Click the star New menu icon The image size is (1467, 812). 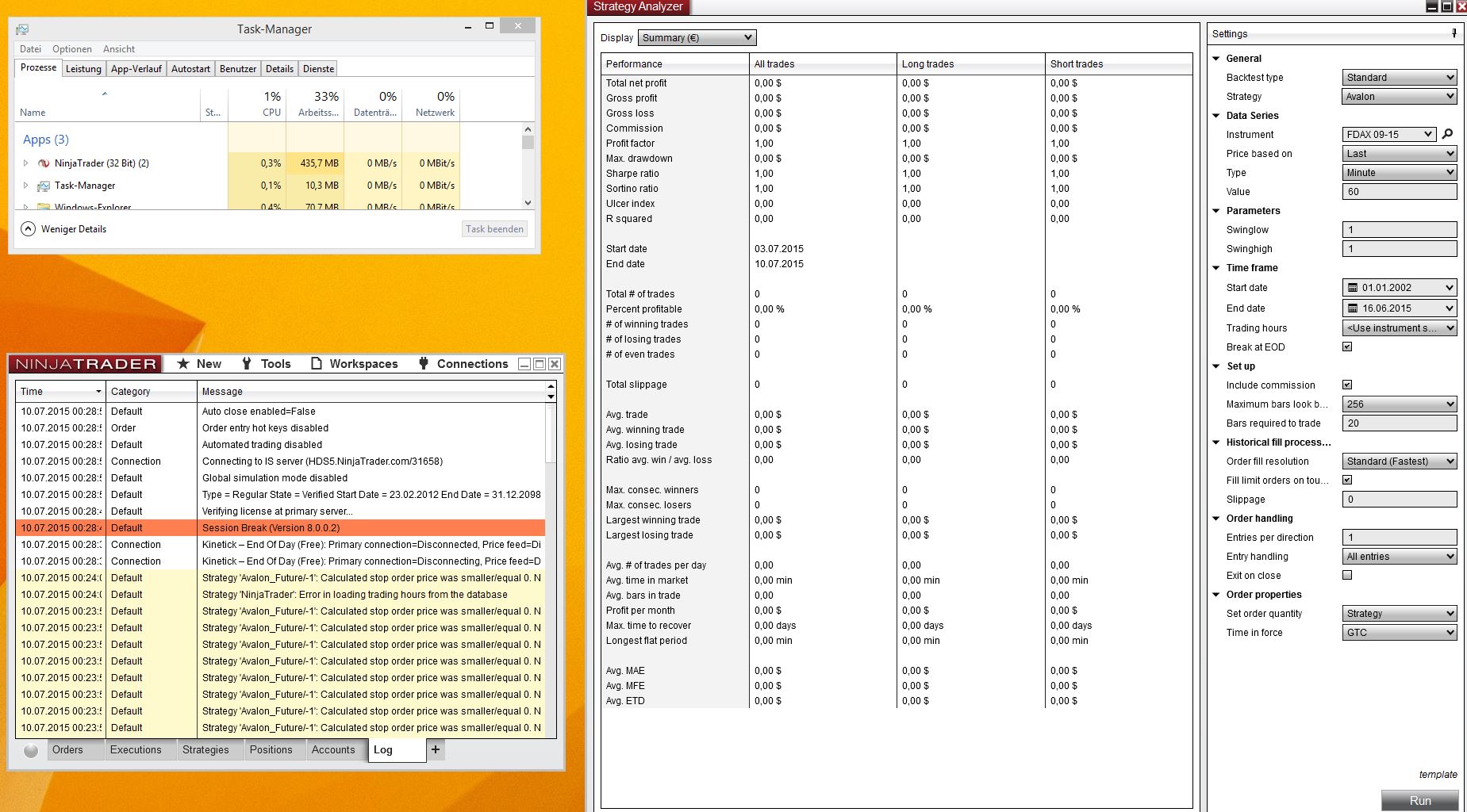183,364
